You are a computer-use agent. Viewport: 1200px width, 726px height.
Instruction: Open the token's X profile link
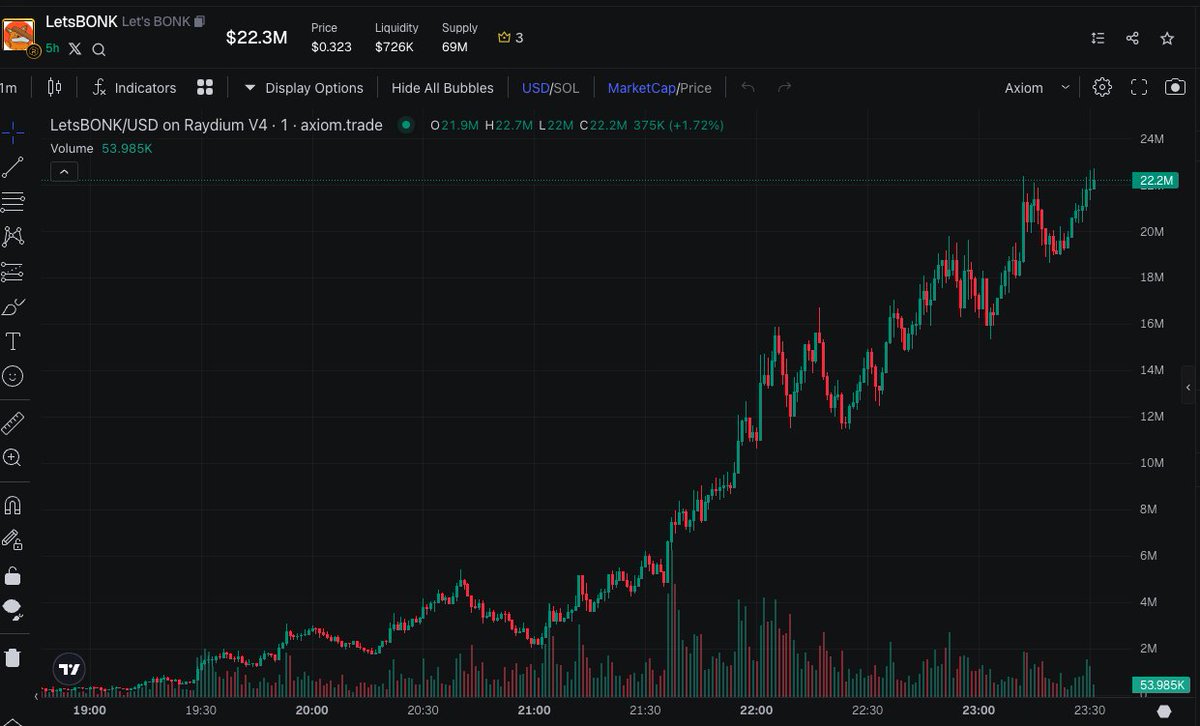(x=75, y=49)
